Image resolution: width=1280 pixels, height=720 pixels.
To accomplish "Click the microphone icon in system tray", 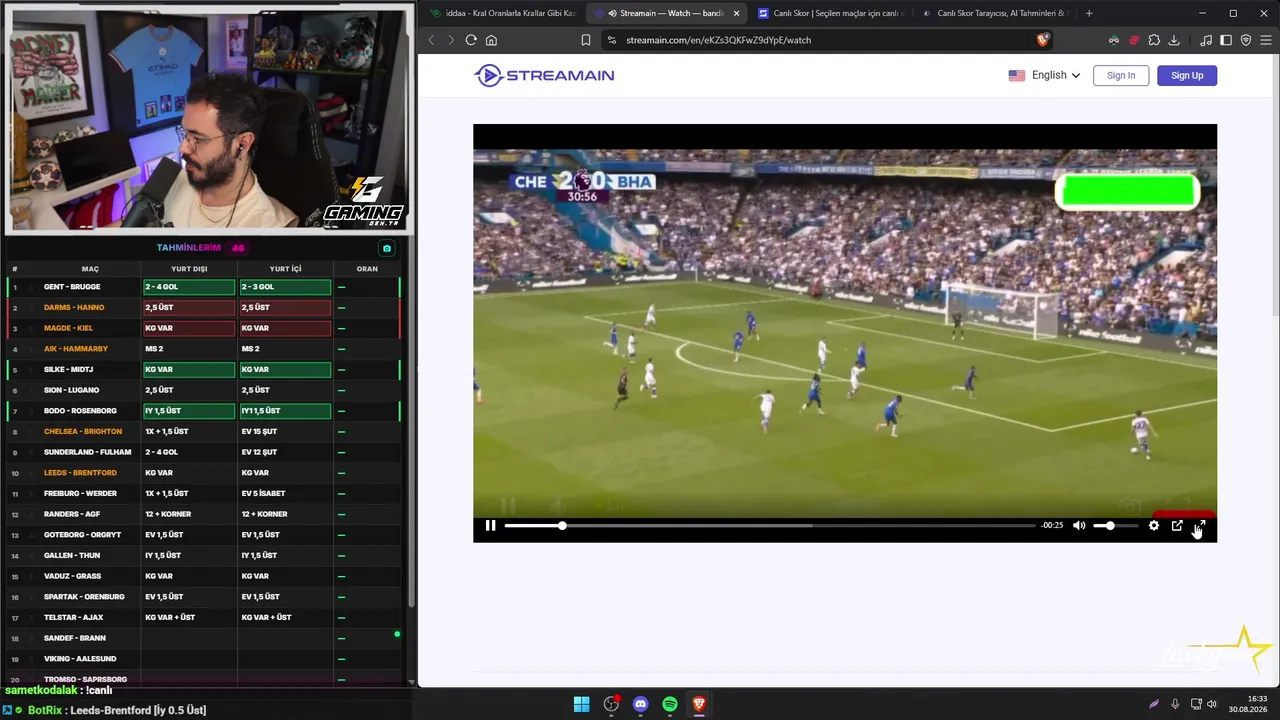I will pyautogui.click(x=1175, y=704).
